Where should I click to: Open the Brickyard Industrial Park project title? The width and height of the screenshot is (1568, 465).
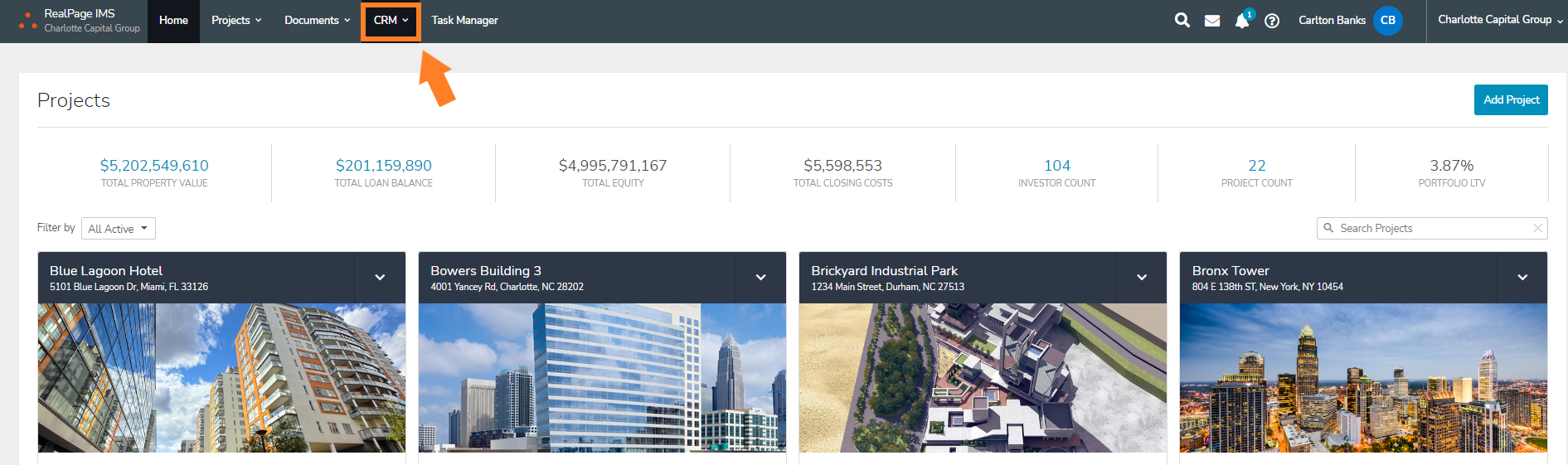click(884, 271)
